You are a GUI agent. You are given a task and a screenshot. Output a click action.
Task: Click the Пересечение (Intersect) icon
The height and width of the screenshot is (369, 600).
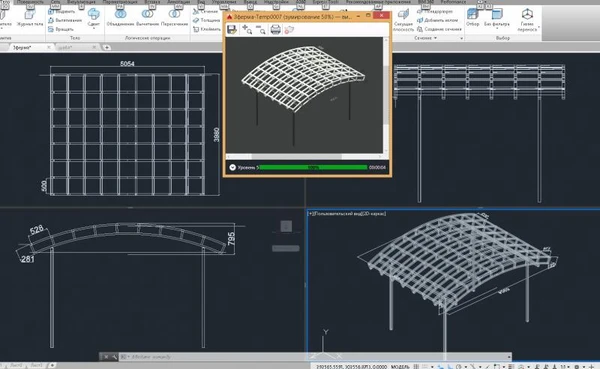(174, 14)
